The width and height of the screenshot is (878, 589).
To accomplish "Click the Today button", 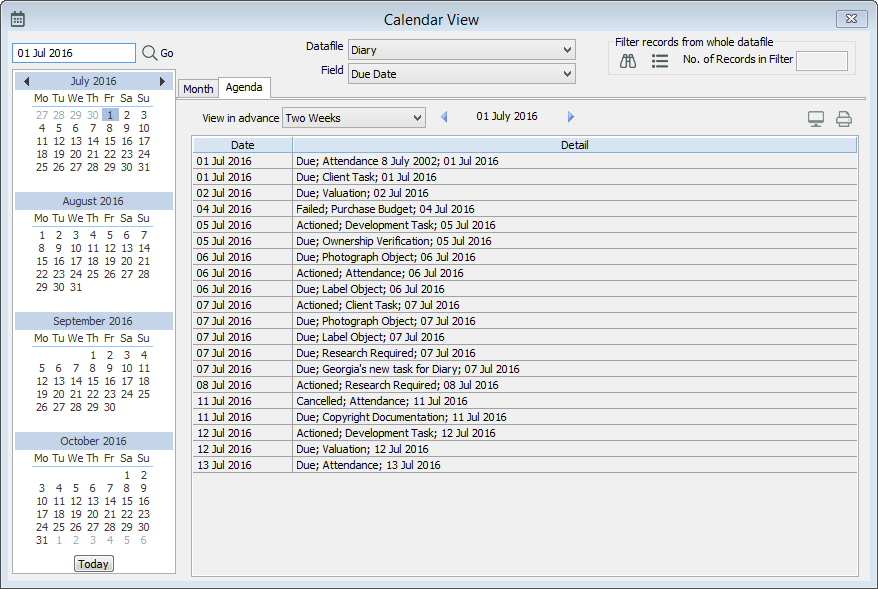I will point(94,564).
